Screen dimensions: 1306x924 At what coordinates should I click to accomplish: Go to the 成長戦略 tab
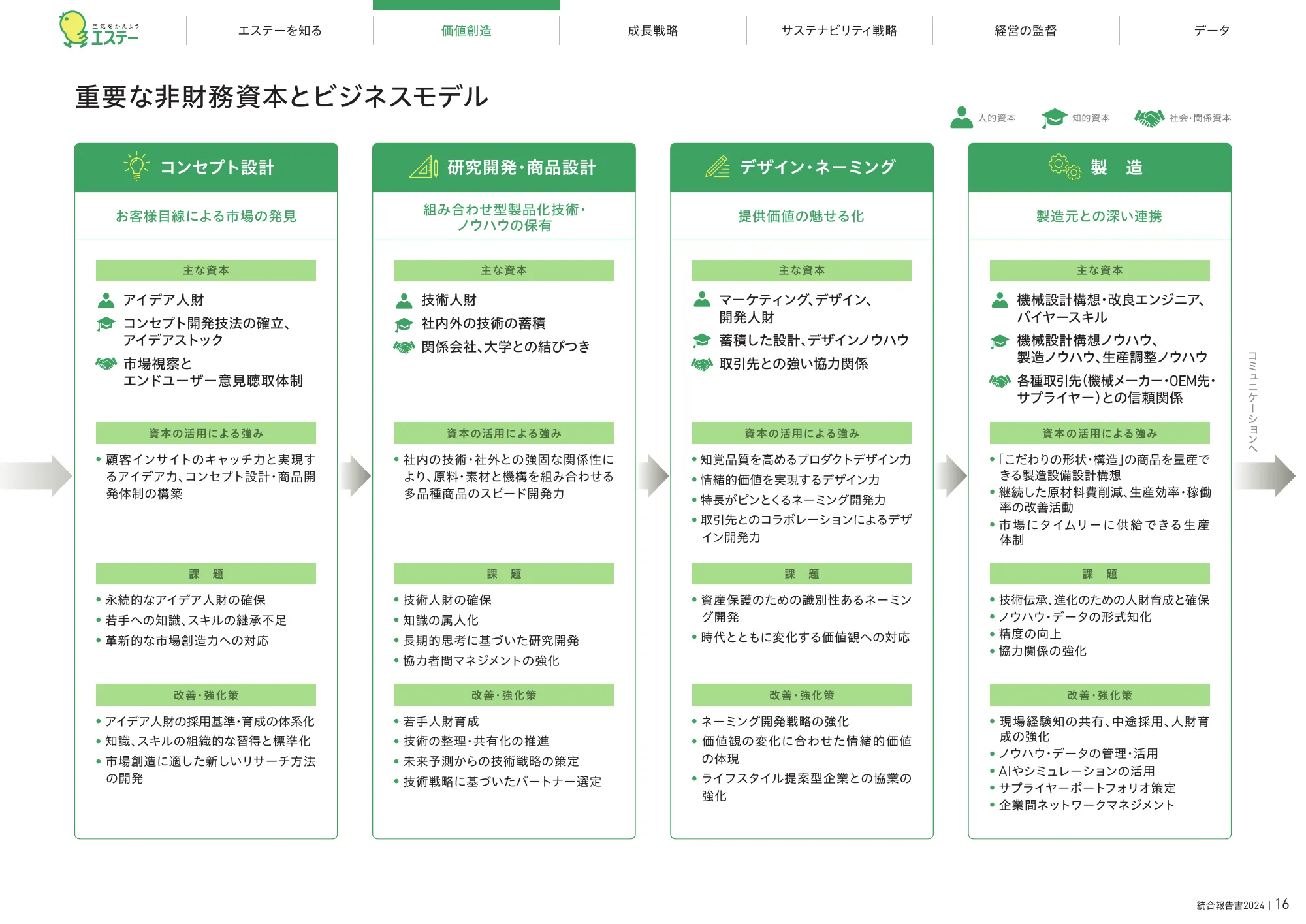click(653, 31)
